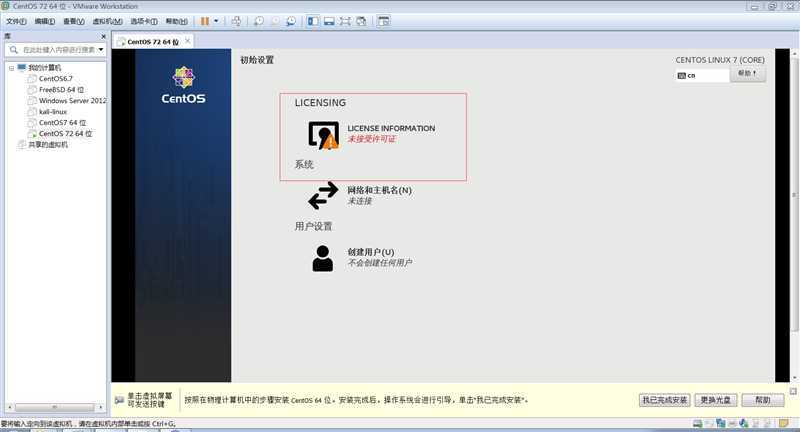Select the FreeBSD 64 位 virtual machine
Screen dimensions: 800x432
click(x=61, y=90)
